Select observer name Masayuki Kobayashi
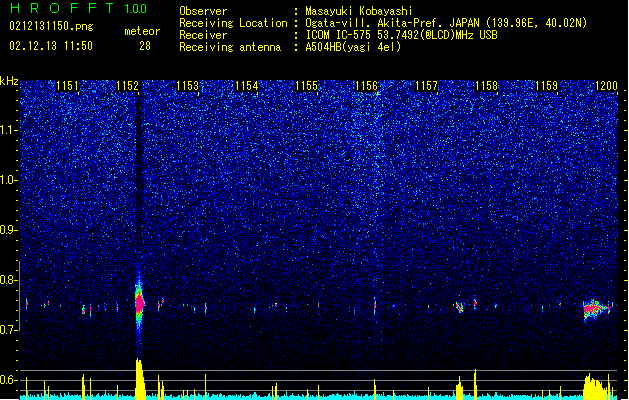629x400 pixels. click(x=359, y=11)
